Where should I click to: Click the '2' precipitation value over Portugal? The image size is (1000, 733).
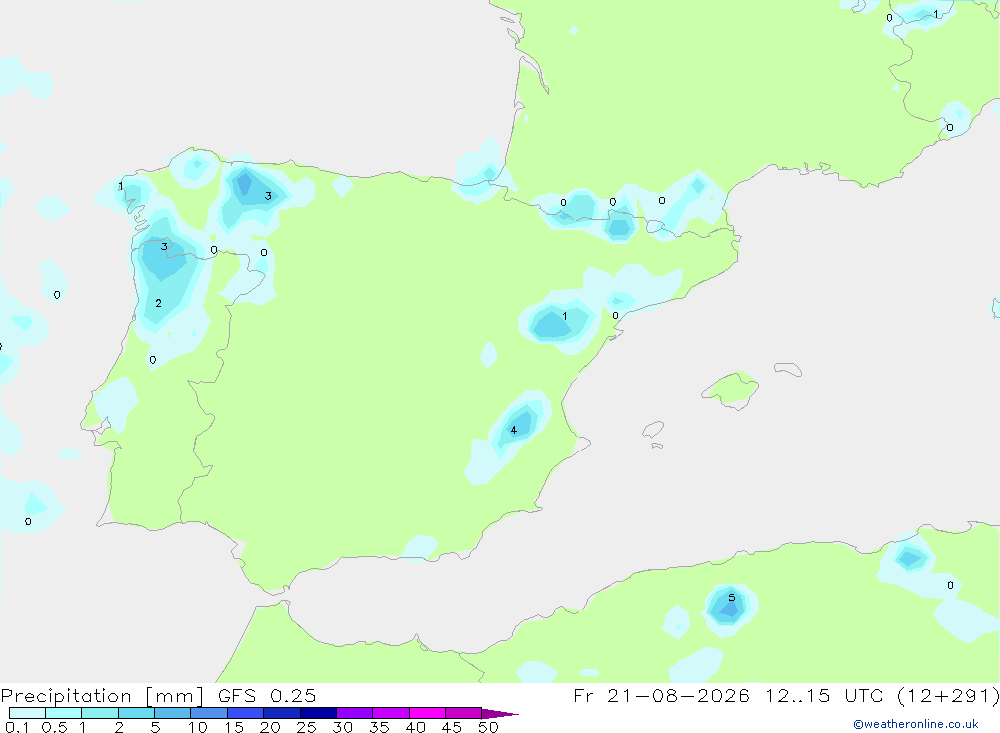158,303
